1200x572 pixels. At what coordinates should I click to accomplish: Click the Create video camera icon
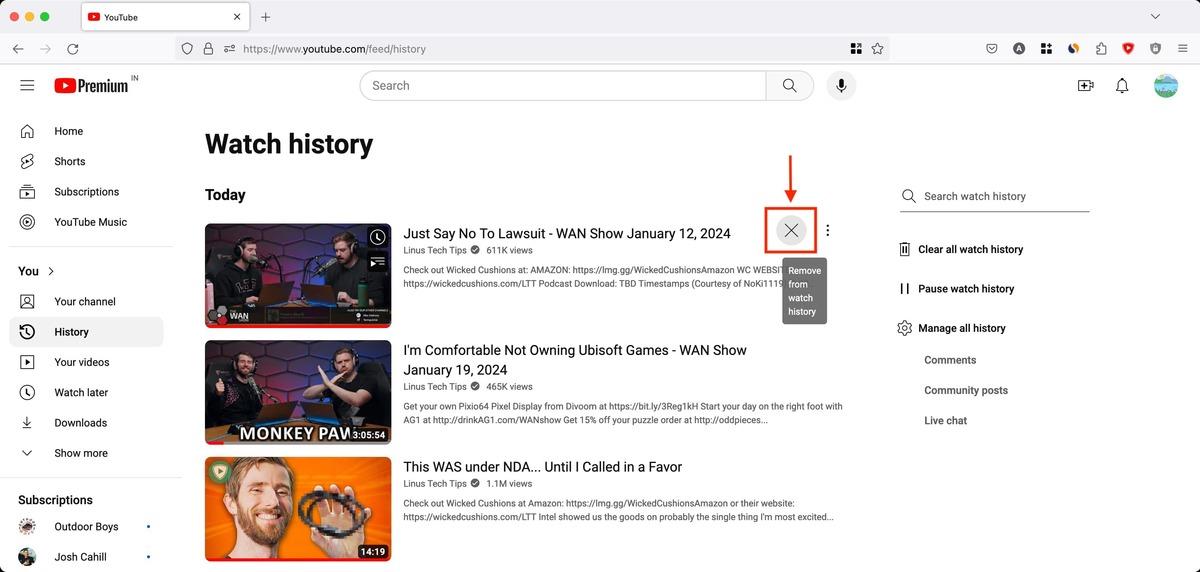pos(1085,86)
